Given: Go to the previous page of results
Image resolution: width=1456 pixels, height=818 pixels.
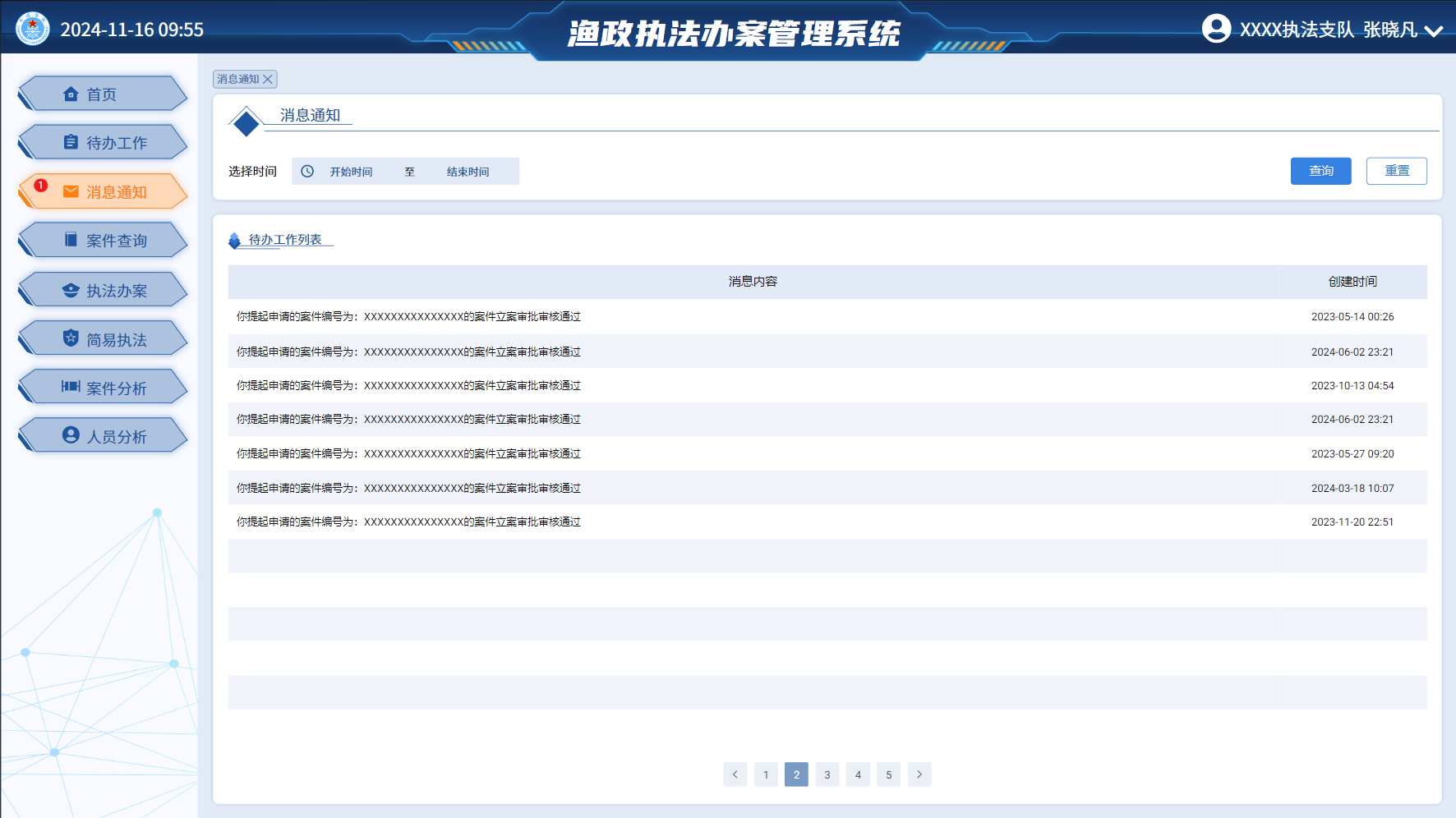Looking at the screenshot, I should point(735,774).
